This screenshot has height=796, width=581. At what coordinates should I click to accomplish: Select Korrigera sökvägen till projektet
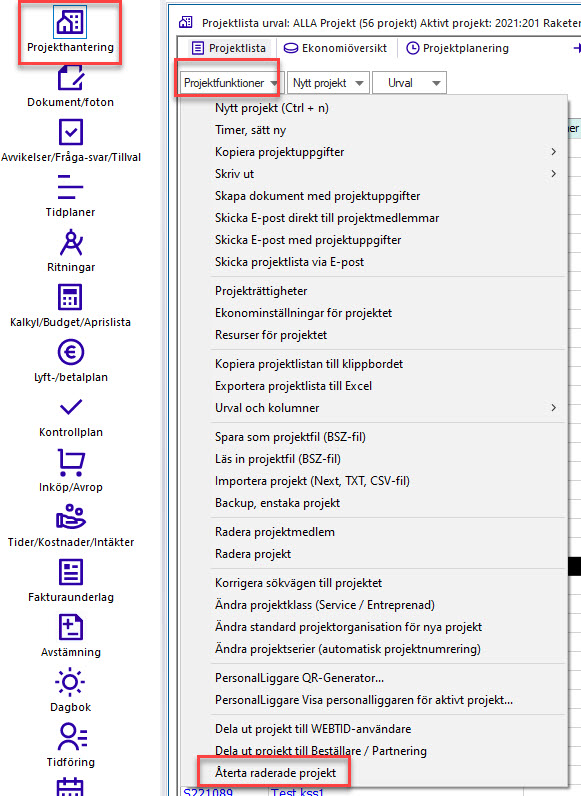(x=298, y=583)
